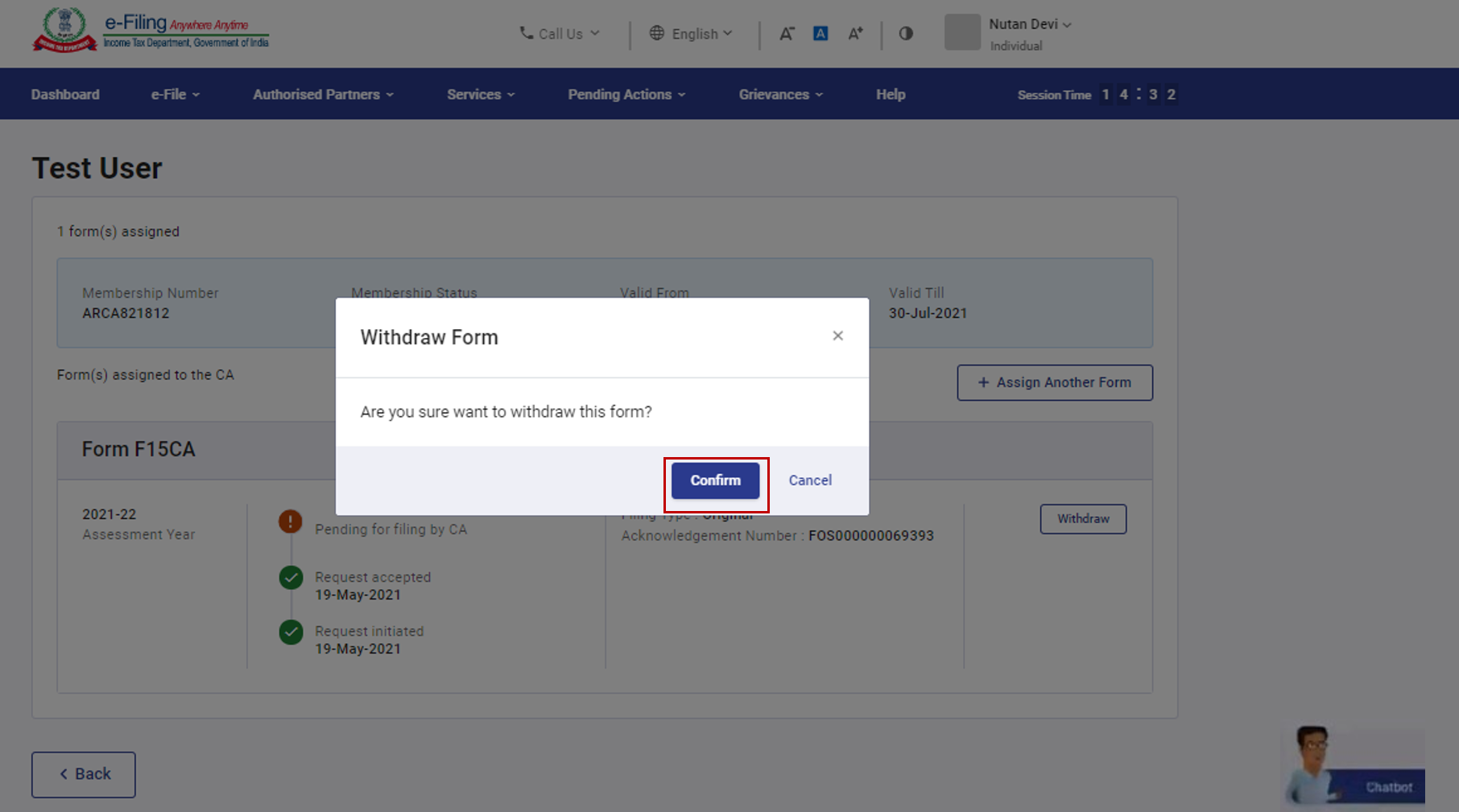The height and width of the screenshot is (812, 1459).
Task: Expand the Call Us dropdown
Action: tap(560, 34)
